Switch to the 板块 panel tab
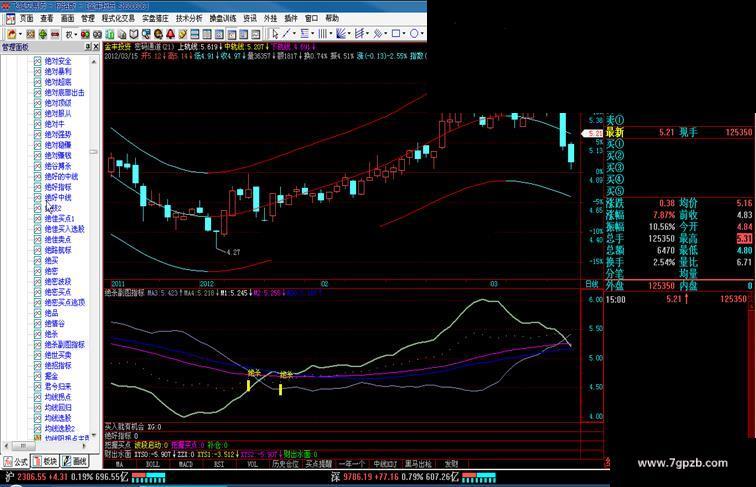The height and width of the screenshot is (487, 756). point(45,461)
